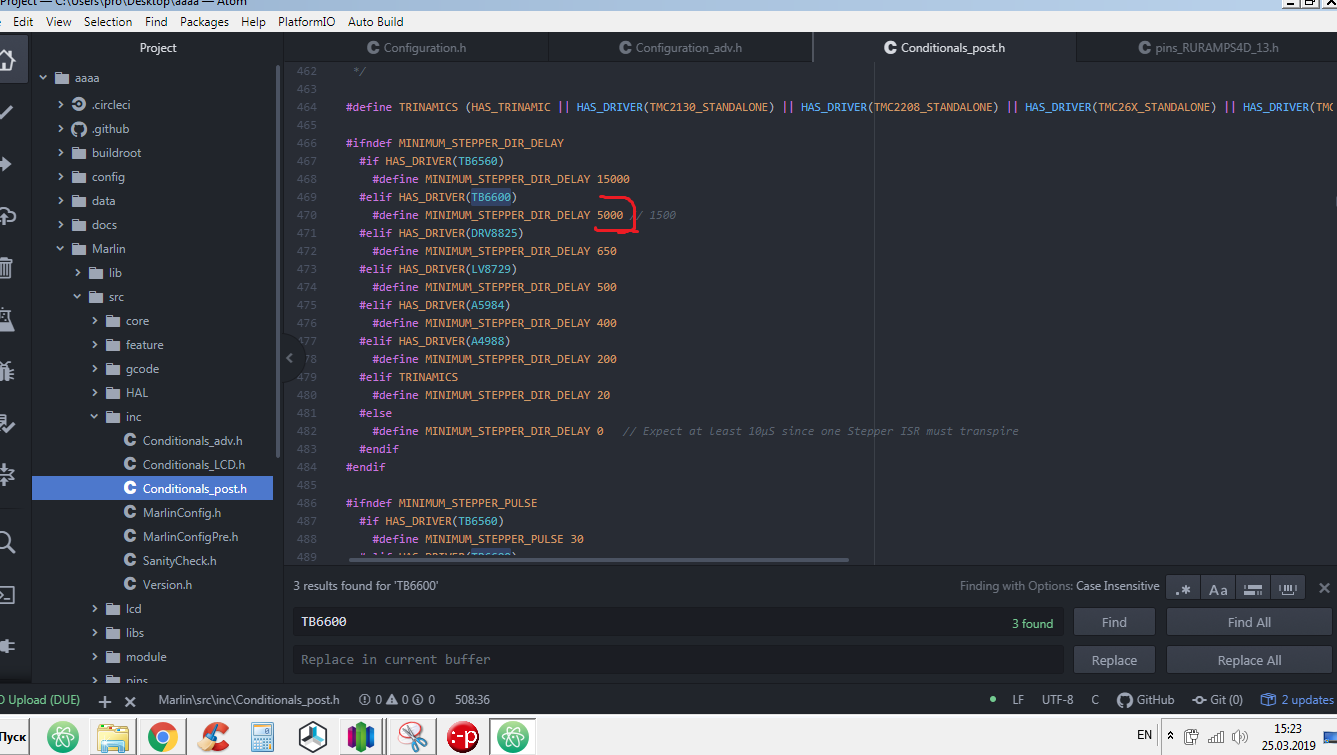
Task: Click the PlatformIO Build checkmark icon
Action: [7, 112]
